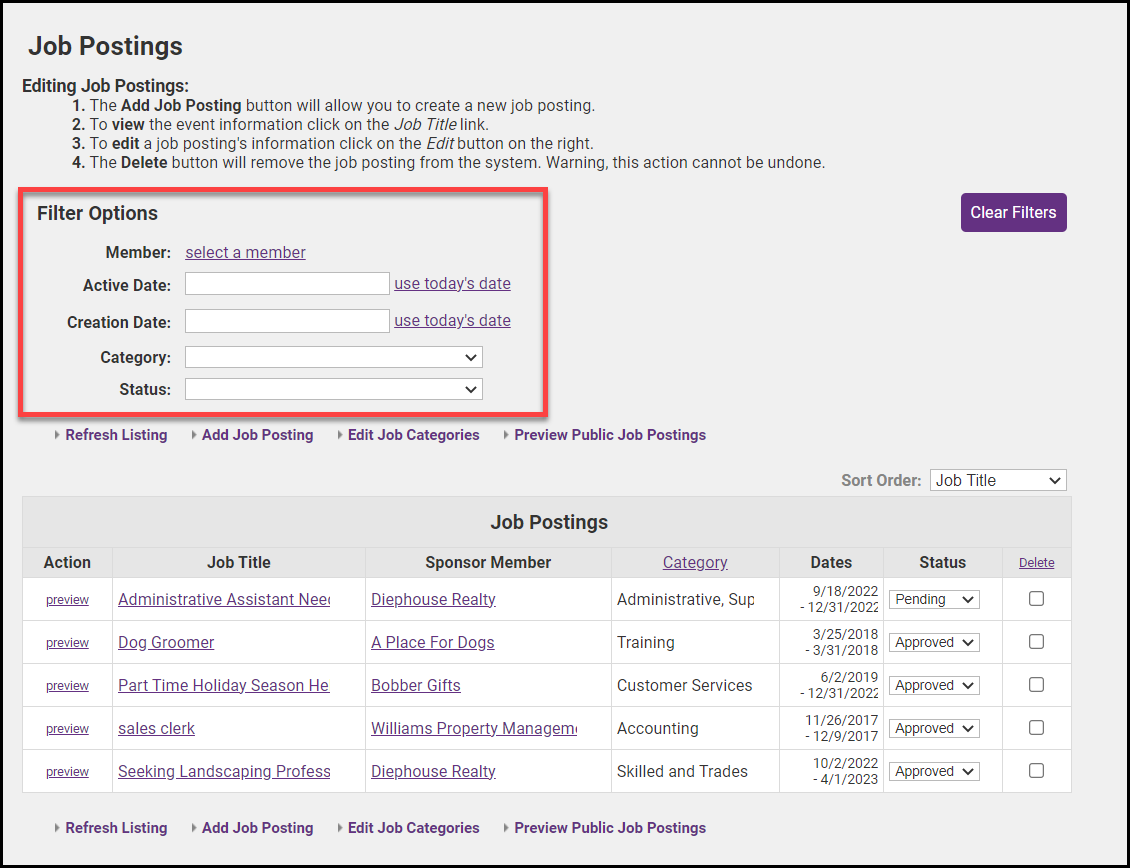Expand the Status filter dropdown

333,389
